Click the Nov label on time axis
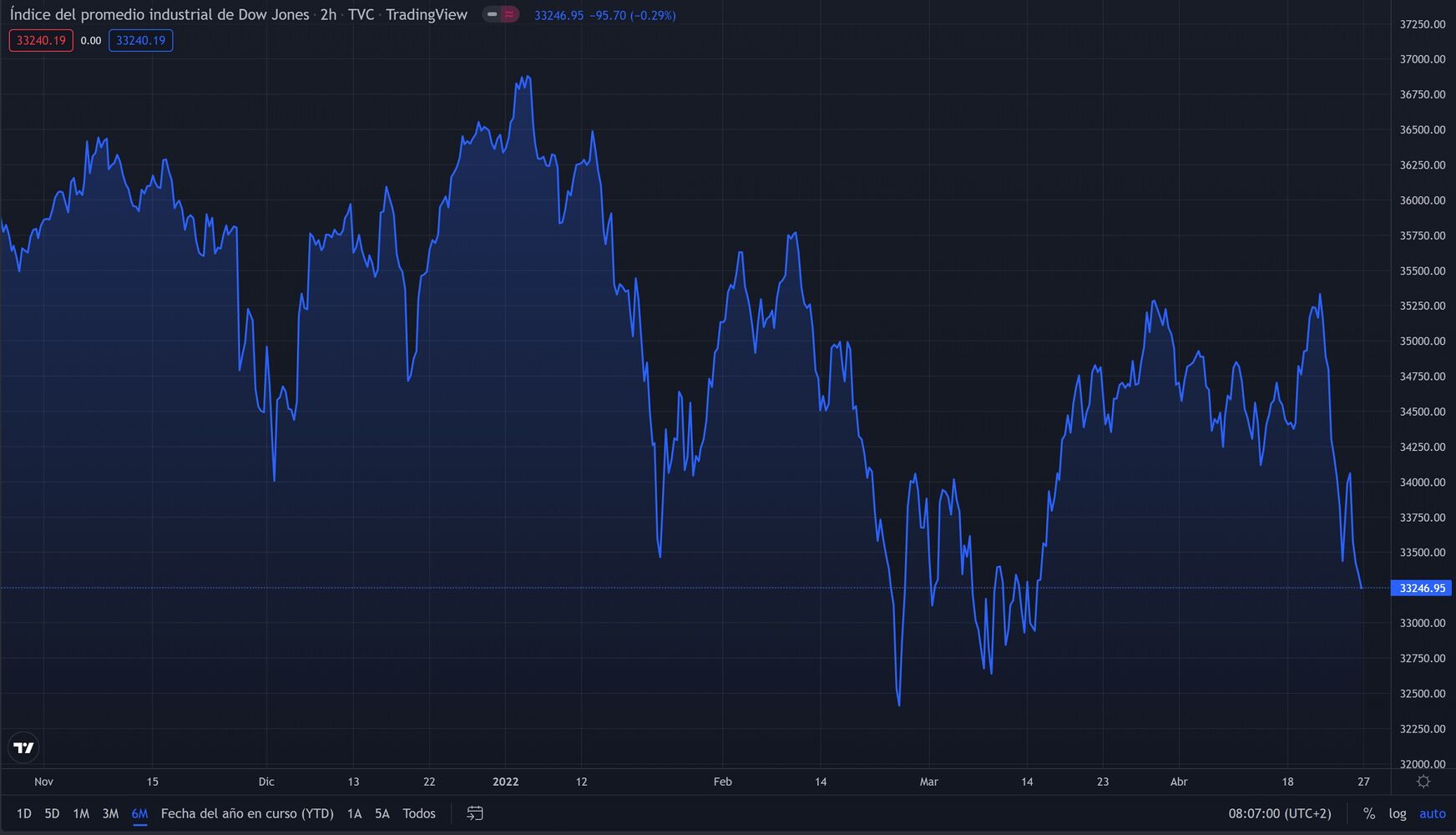Image resolution: width=1456 pixels, height=835 pixels. (x=43, y=782)
